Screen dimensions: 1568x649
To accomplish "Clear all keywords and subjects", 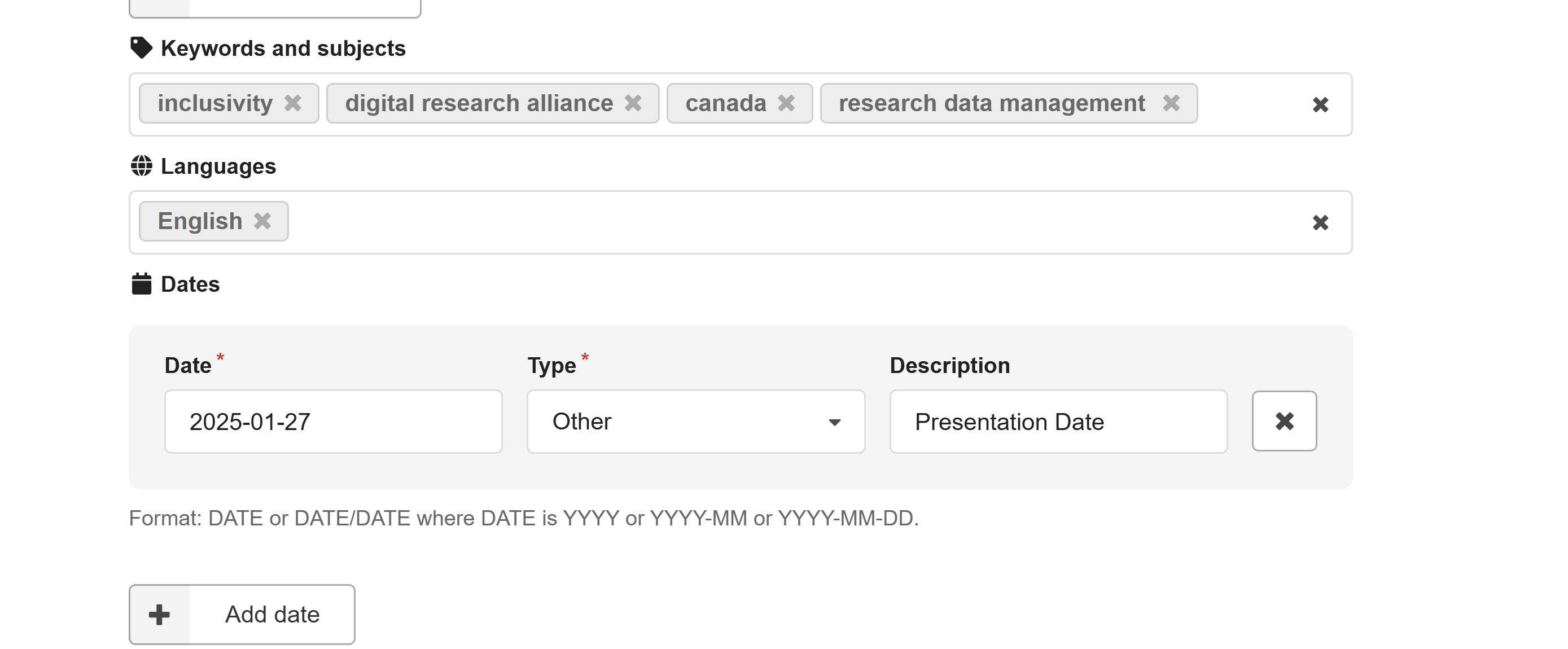I will 1320,105.
